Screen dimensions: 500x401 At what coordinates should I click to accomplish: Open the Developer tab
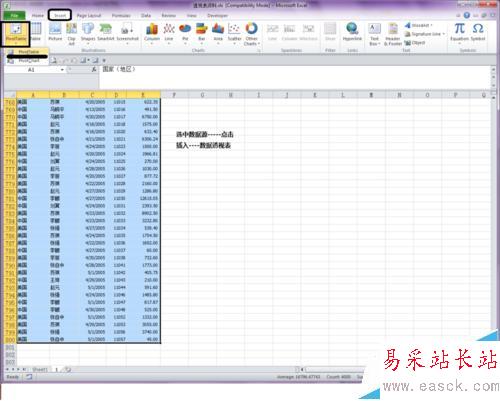217,15
